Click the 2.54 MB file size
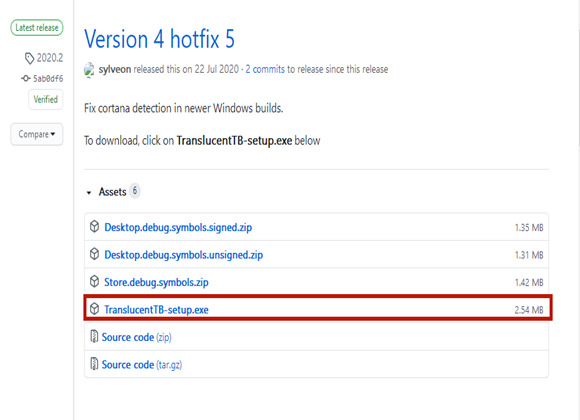 [x=529, y=310]
